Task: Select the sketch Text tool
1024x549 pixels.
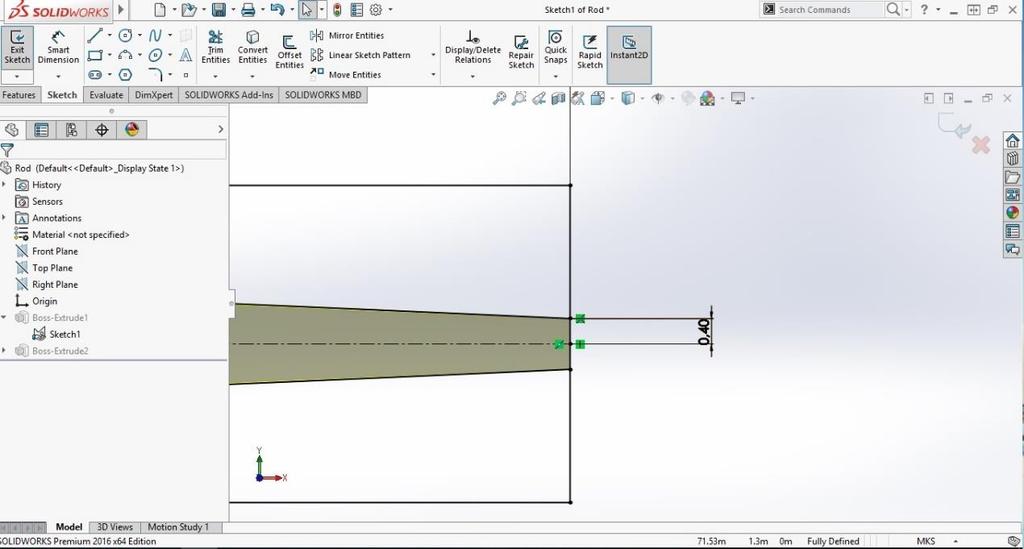Action: 186,55
